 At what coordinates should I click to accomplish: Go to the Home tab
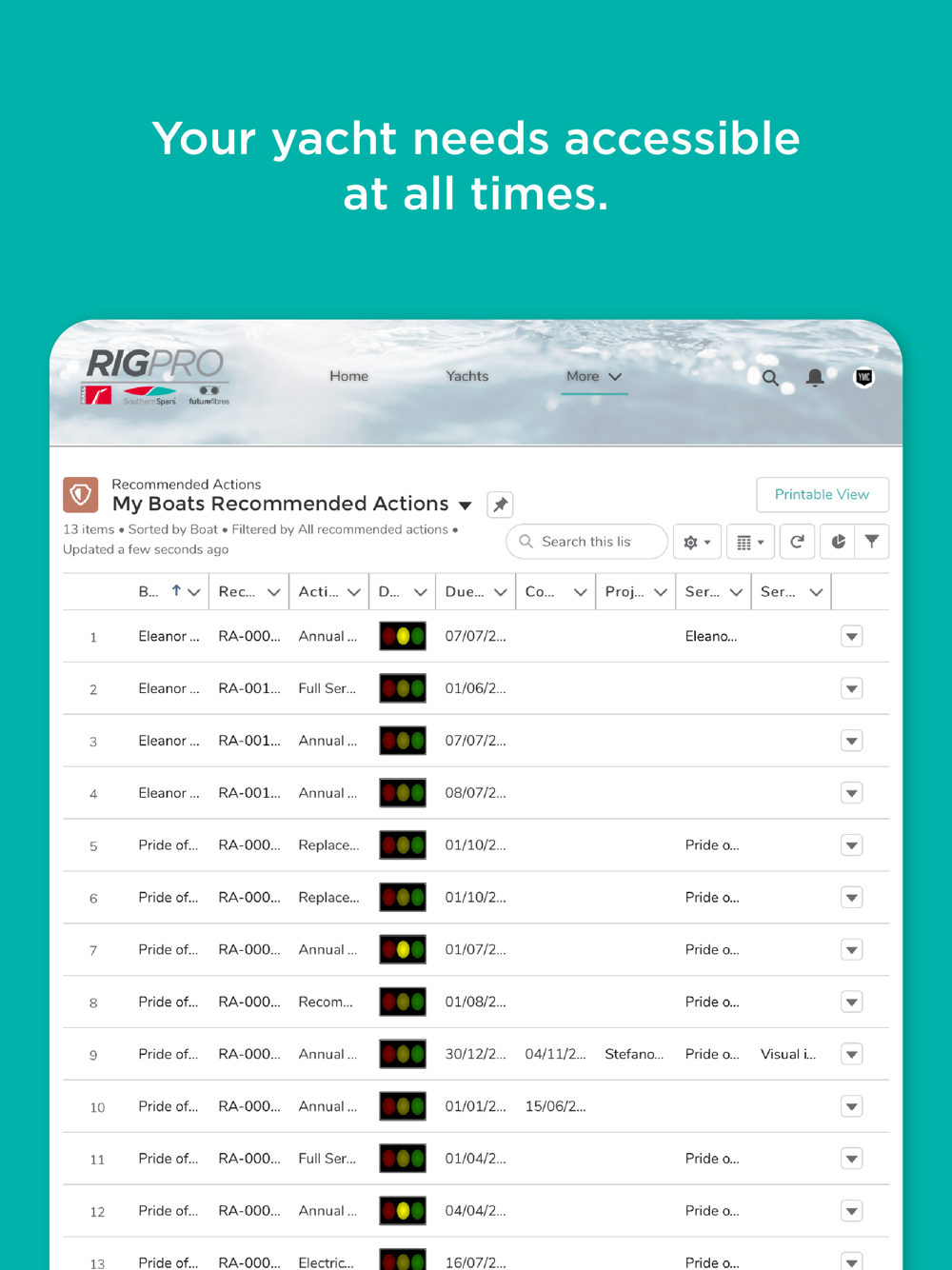tap(348, 377)
